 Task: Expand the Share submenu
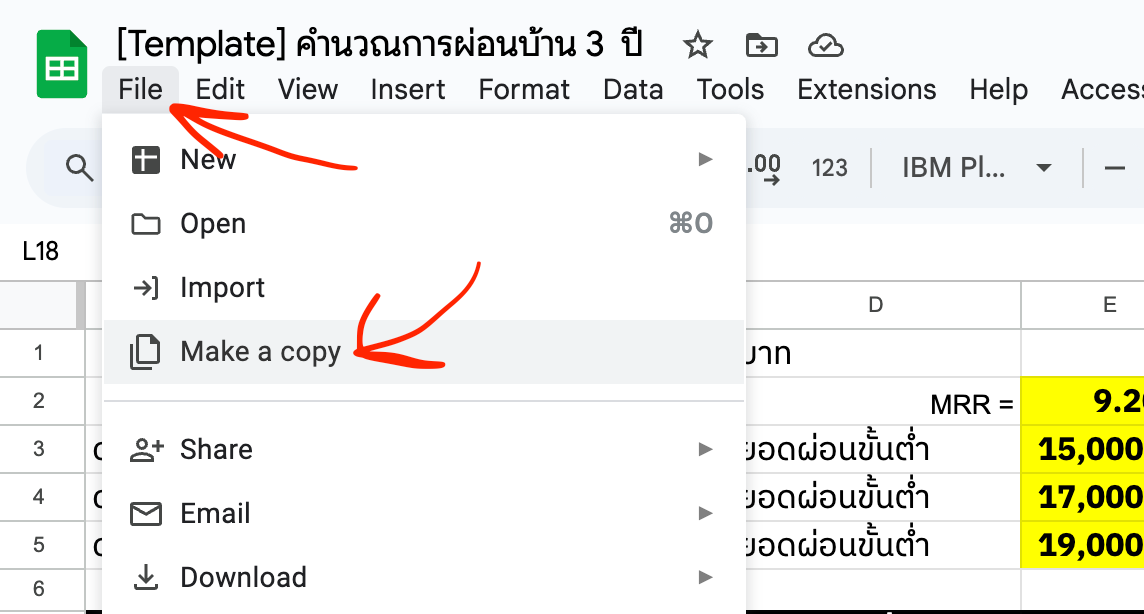pyautogui.click(x=423, y=449)
